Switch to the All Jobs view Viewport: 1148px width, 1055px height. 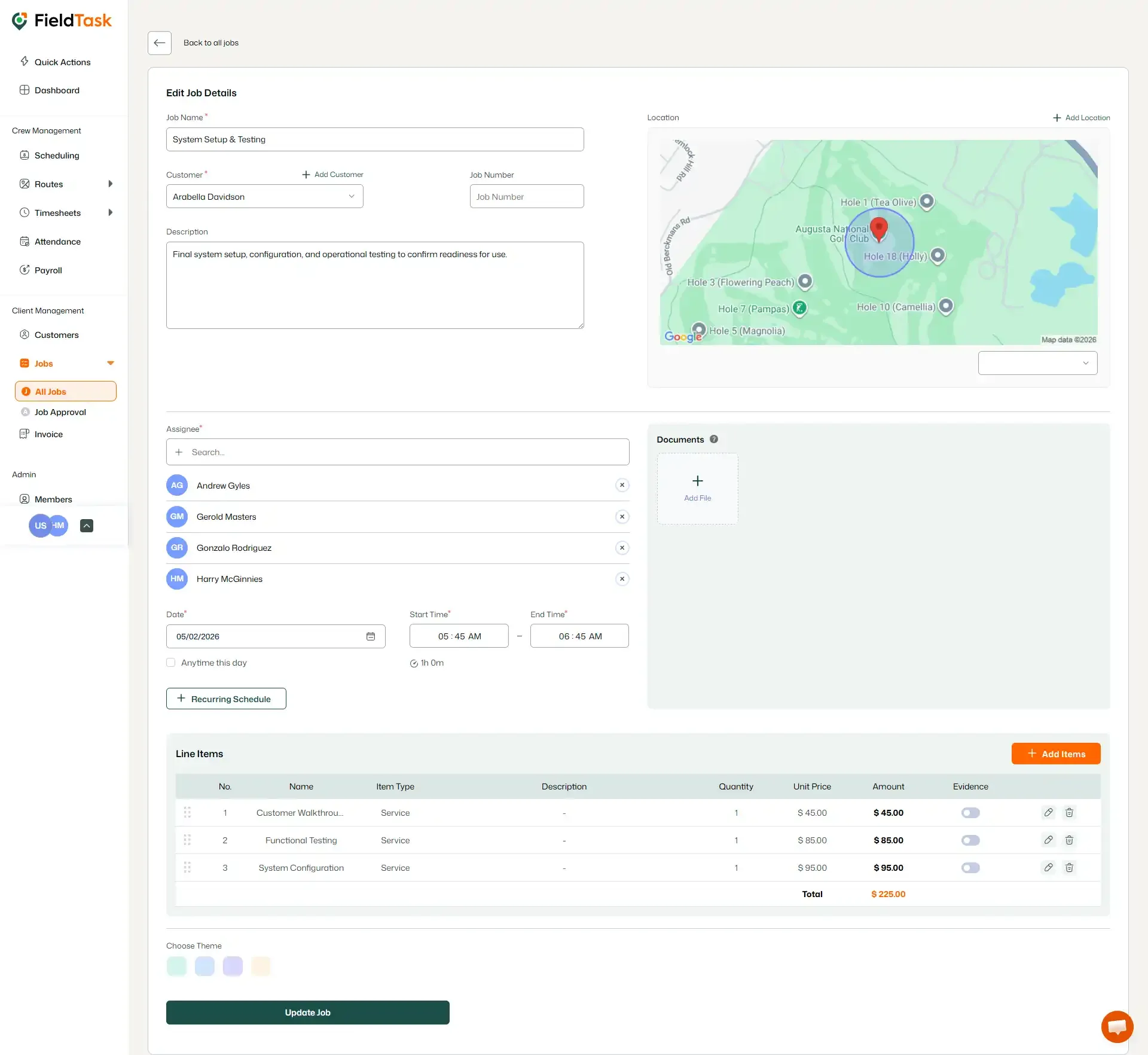point(65,391)
